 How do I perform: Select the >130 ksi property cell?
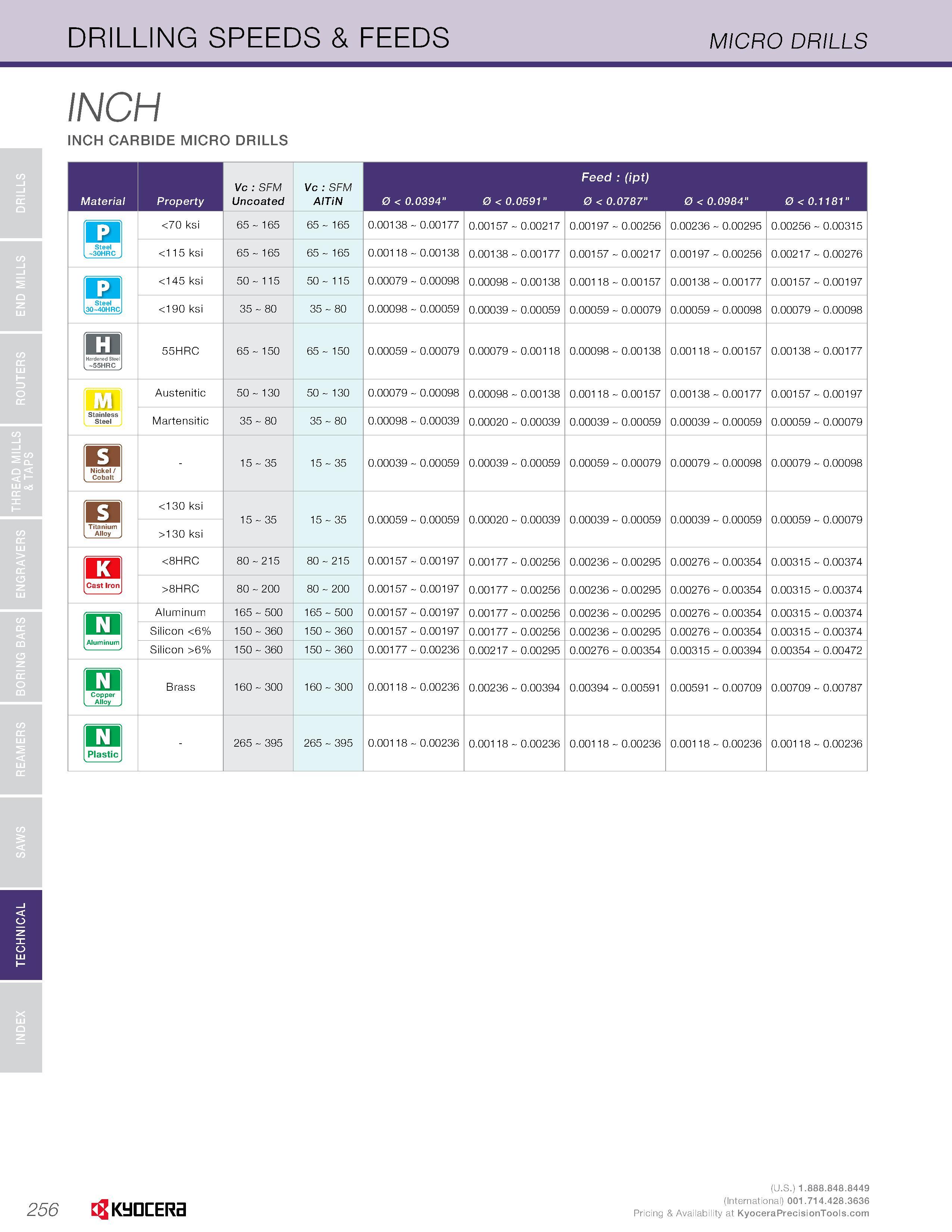pos(180,533)
